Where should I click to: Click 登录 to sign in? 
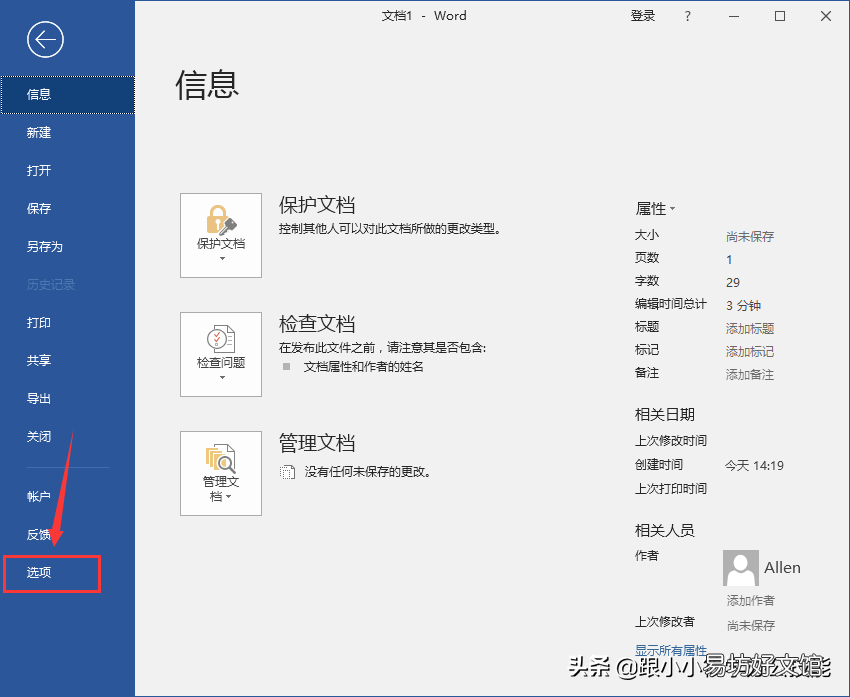643,16
